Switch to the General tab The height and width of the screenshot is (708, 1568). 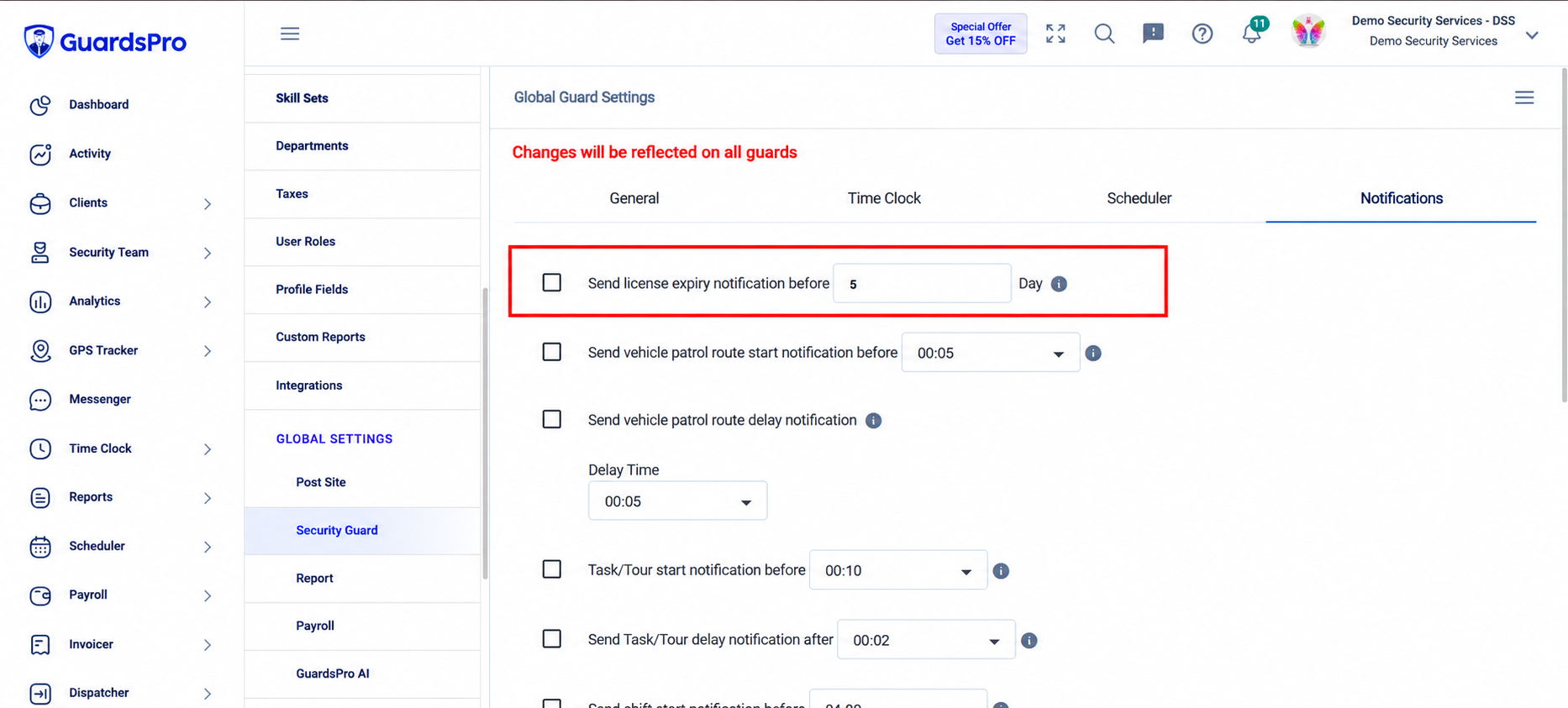click(634, 198)
